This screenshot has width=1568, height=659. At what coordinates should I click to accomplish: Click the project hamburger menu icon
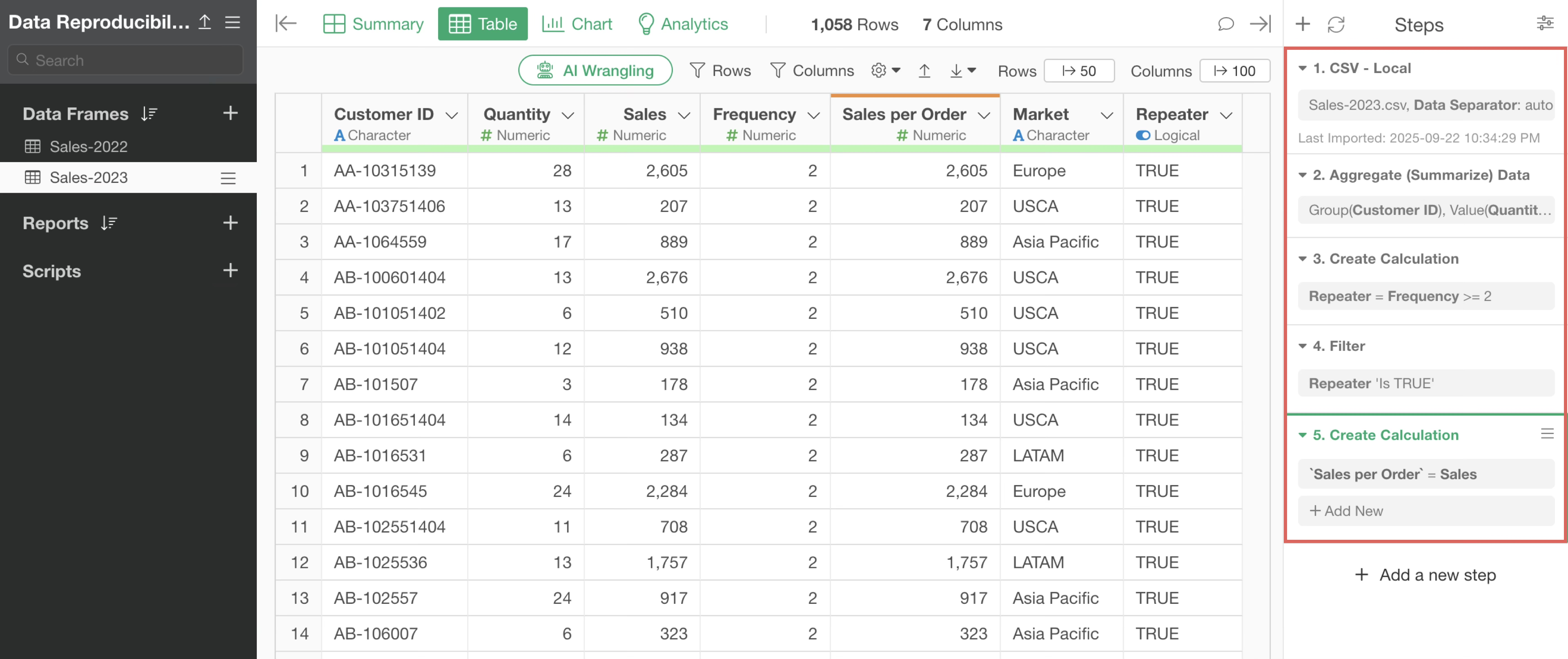[x=232, y=22]
